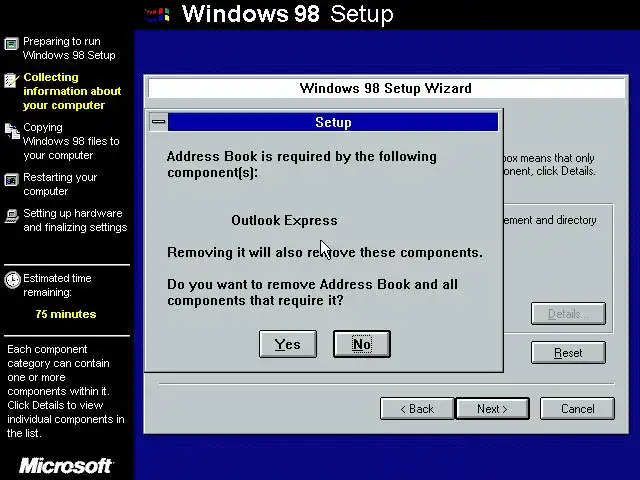Click the Reset button
The height and width of the screenshot is (480, 640).
pyautogui.click(x=568, y=353)
